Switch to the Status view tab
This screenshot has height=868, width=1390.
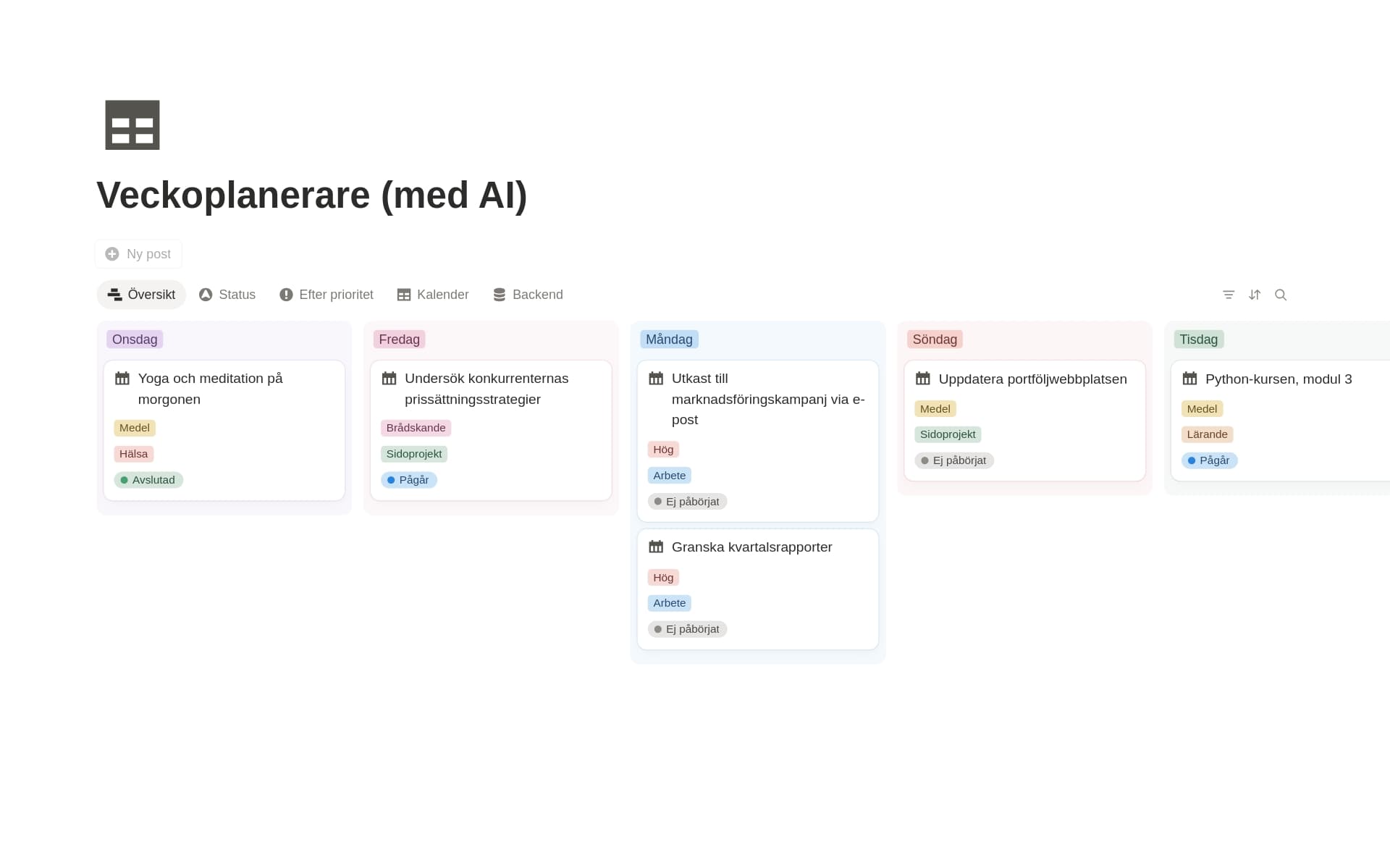tap(227, 295)
